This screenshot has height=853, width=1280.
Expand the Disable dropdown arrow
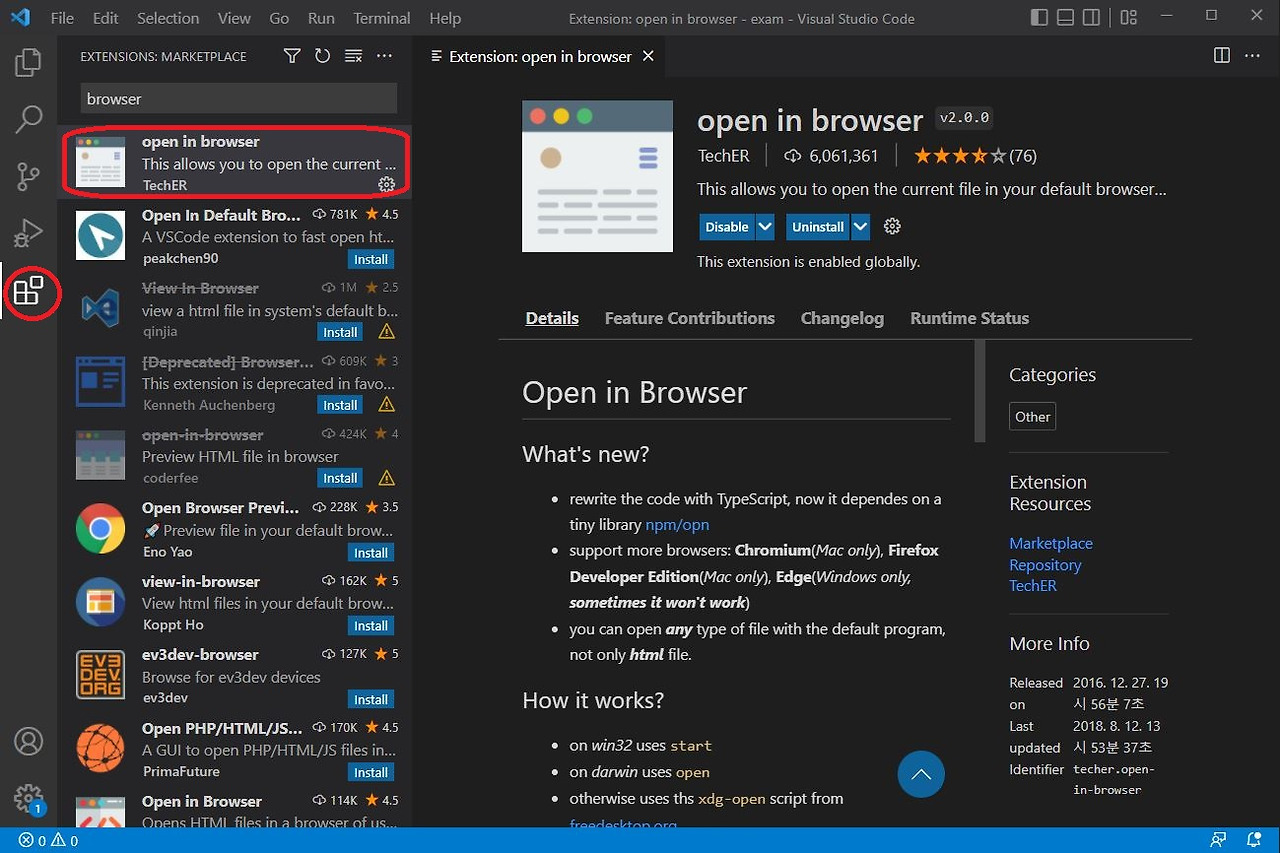pyautogui.click(x=763, y=227)
